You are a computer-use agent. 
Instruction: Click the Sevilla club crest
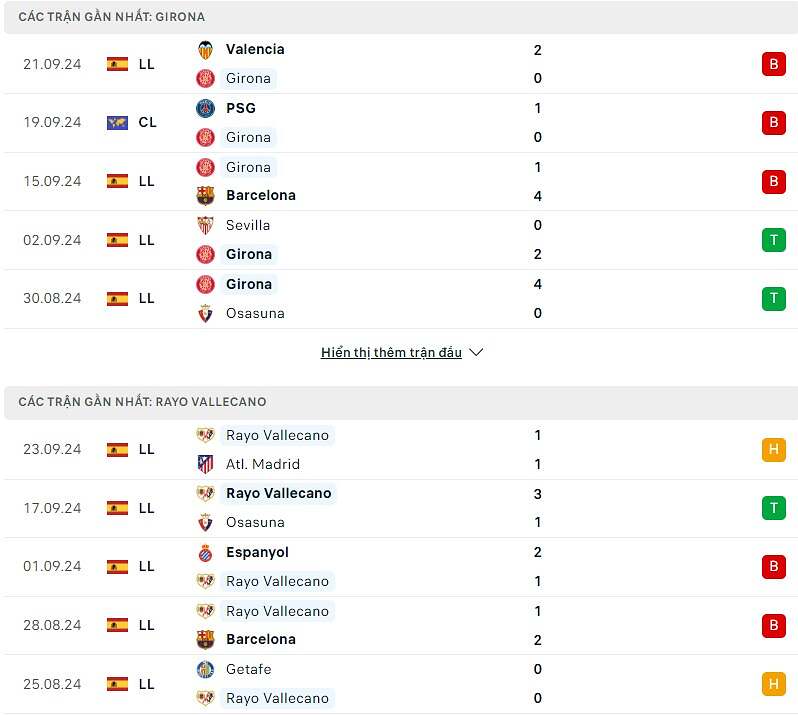205,225
